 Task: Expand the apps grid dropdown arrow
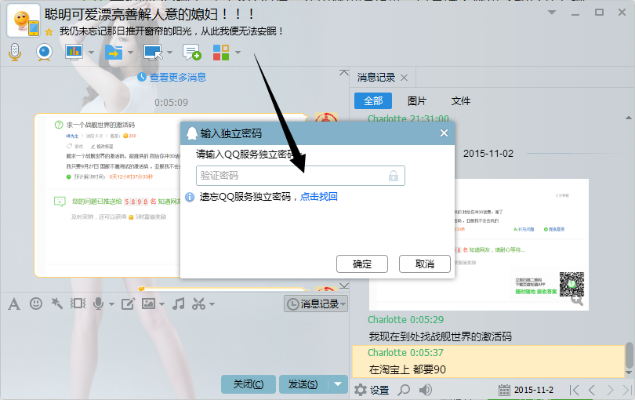[x=238, y=52]
